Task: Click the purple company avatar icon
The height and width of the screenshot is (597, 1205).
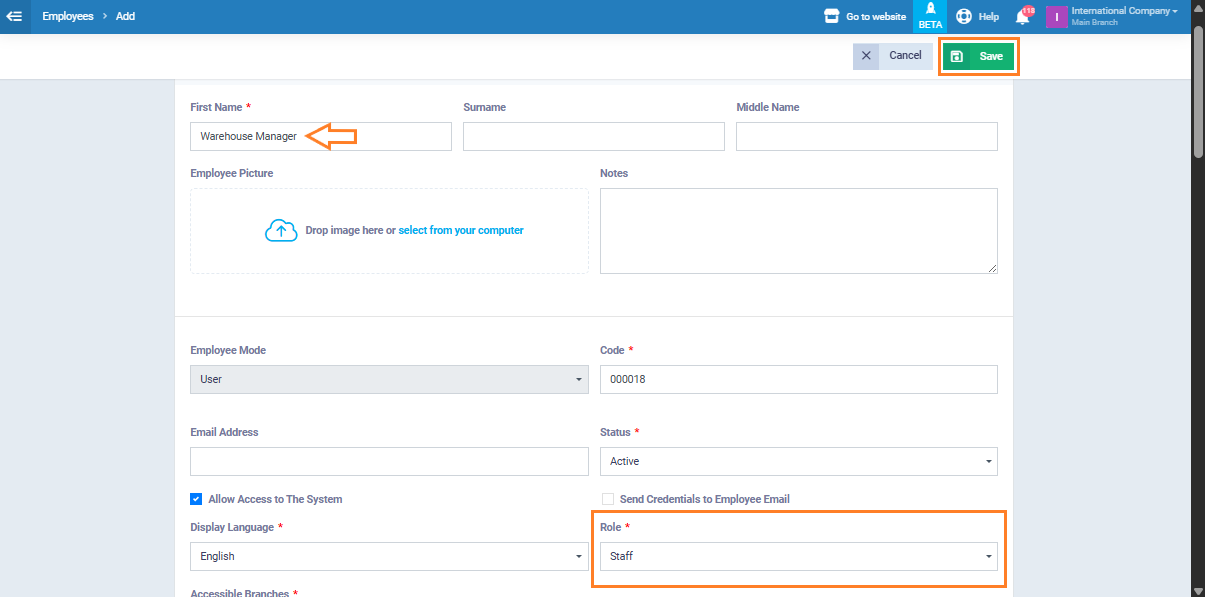Action: tap(1056, 17)
